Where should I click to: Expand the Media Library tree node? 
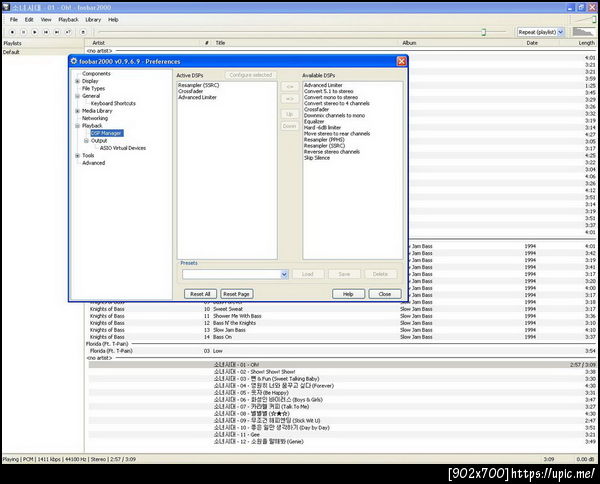tap(77, 111)
